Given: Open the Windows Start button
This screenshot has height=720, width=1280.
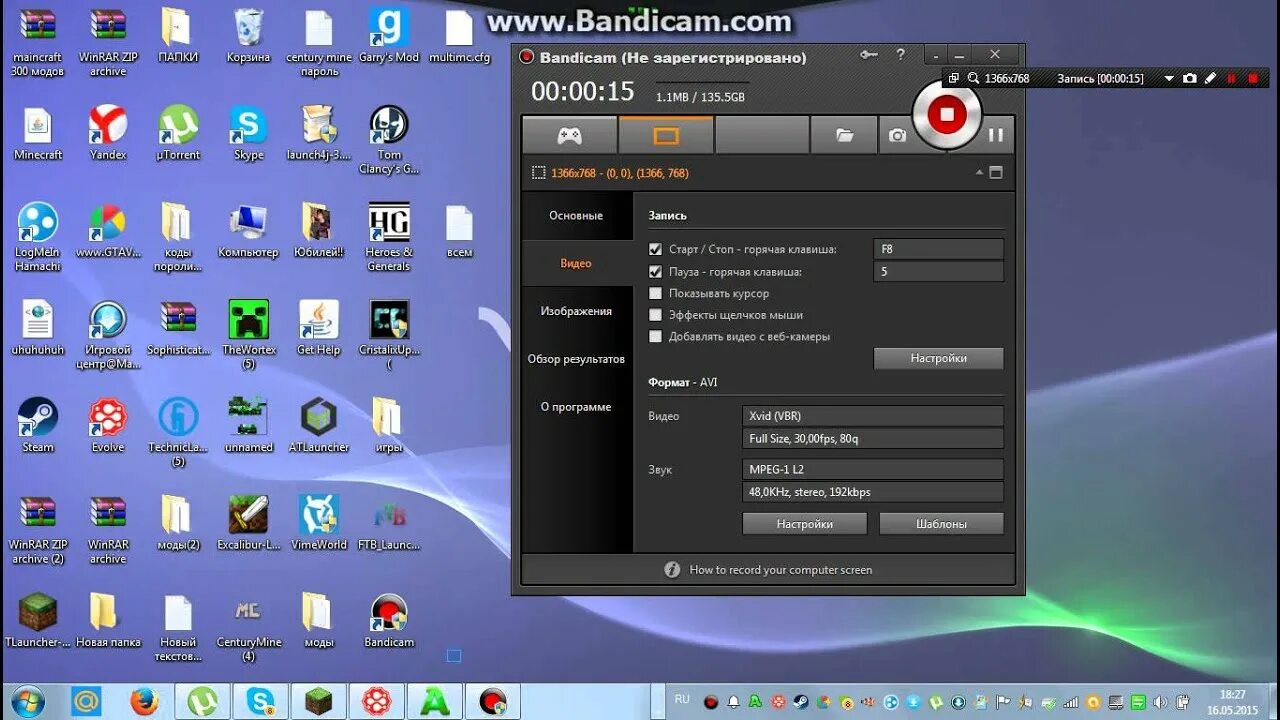Looking at the screenshot, I should click(x=28, y=701).
